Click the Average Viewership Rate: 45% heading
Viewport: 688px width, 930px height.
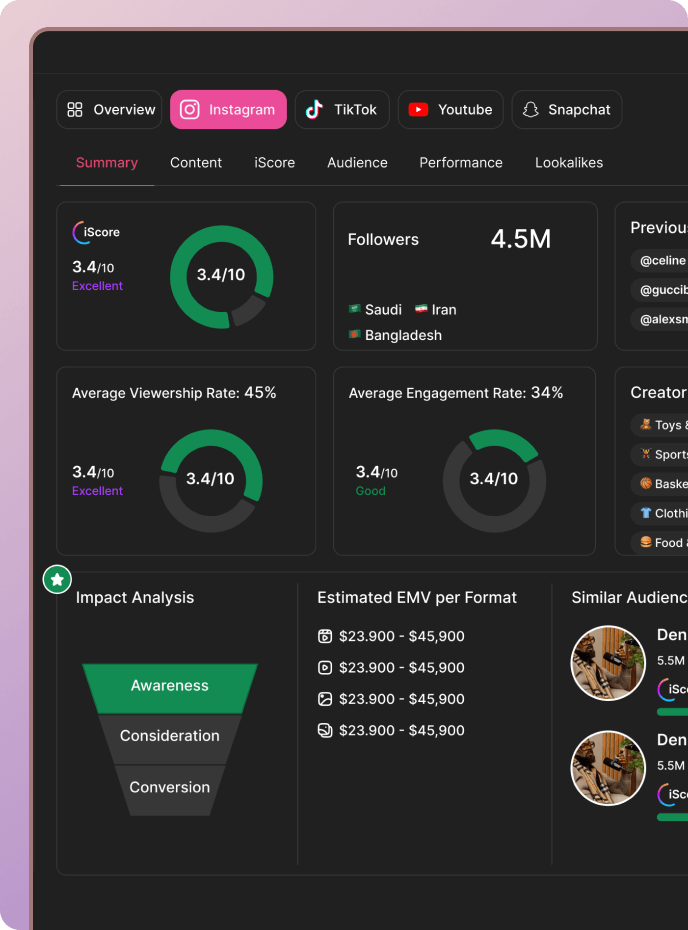point(174,393)
